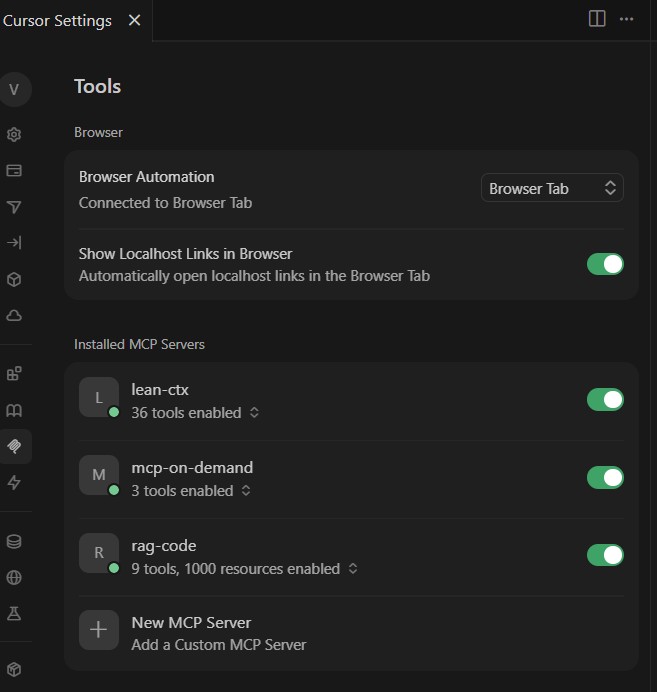Image resolution: width=657 pixels, height=692 pixels.
Task: Click the lightning bolt sidebar icon
Action: tap(14, 483)
